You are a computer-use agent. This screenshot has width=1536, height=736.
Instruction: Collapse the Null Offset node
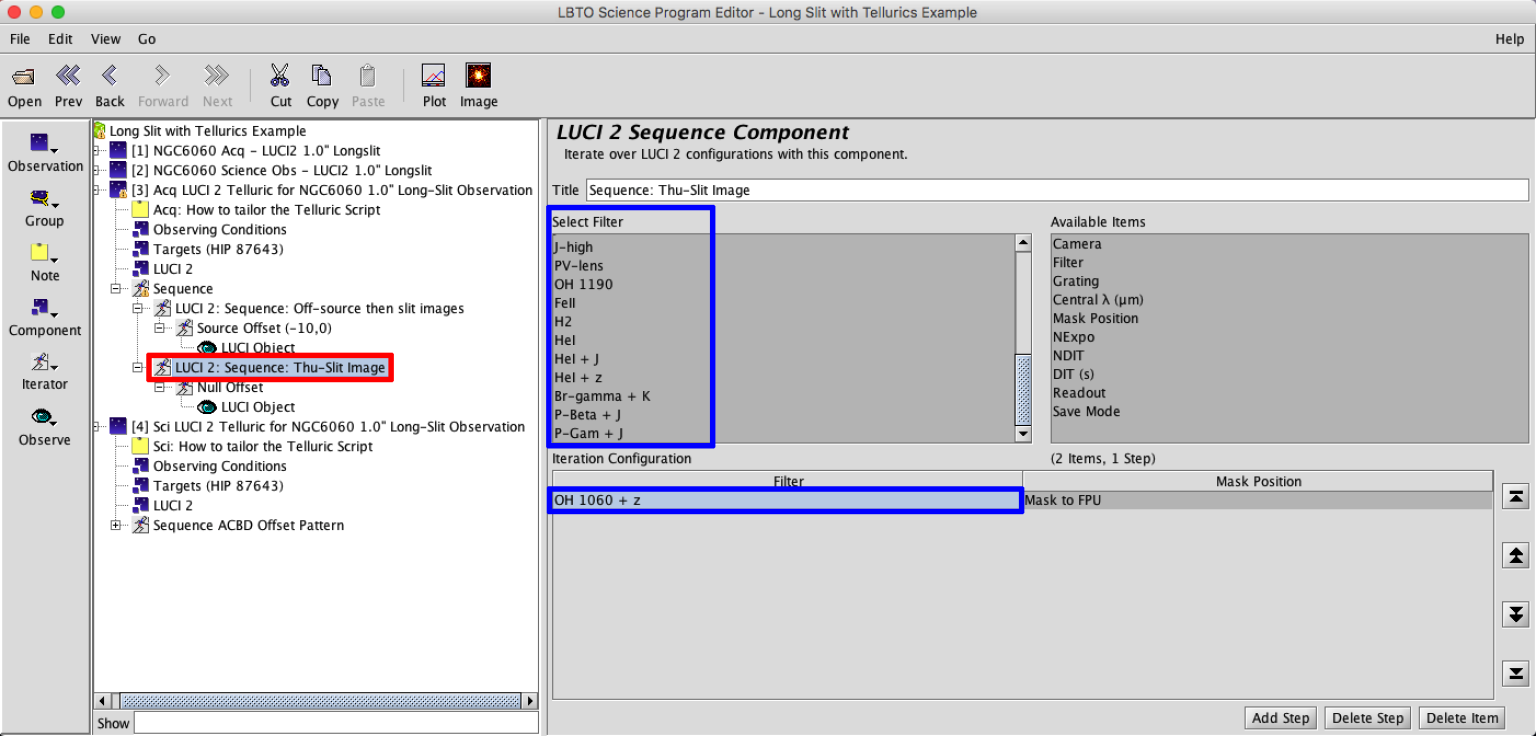coord(160,387)
